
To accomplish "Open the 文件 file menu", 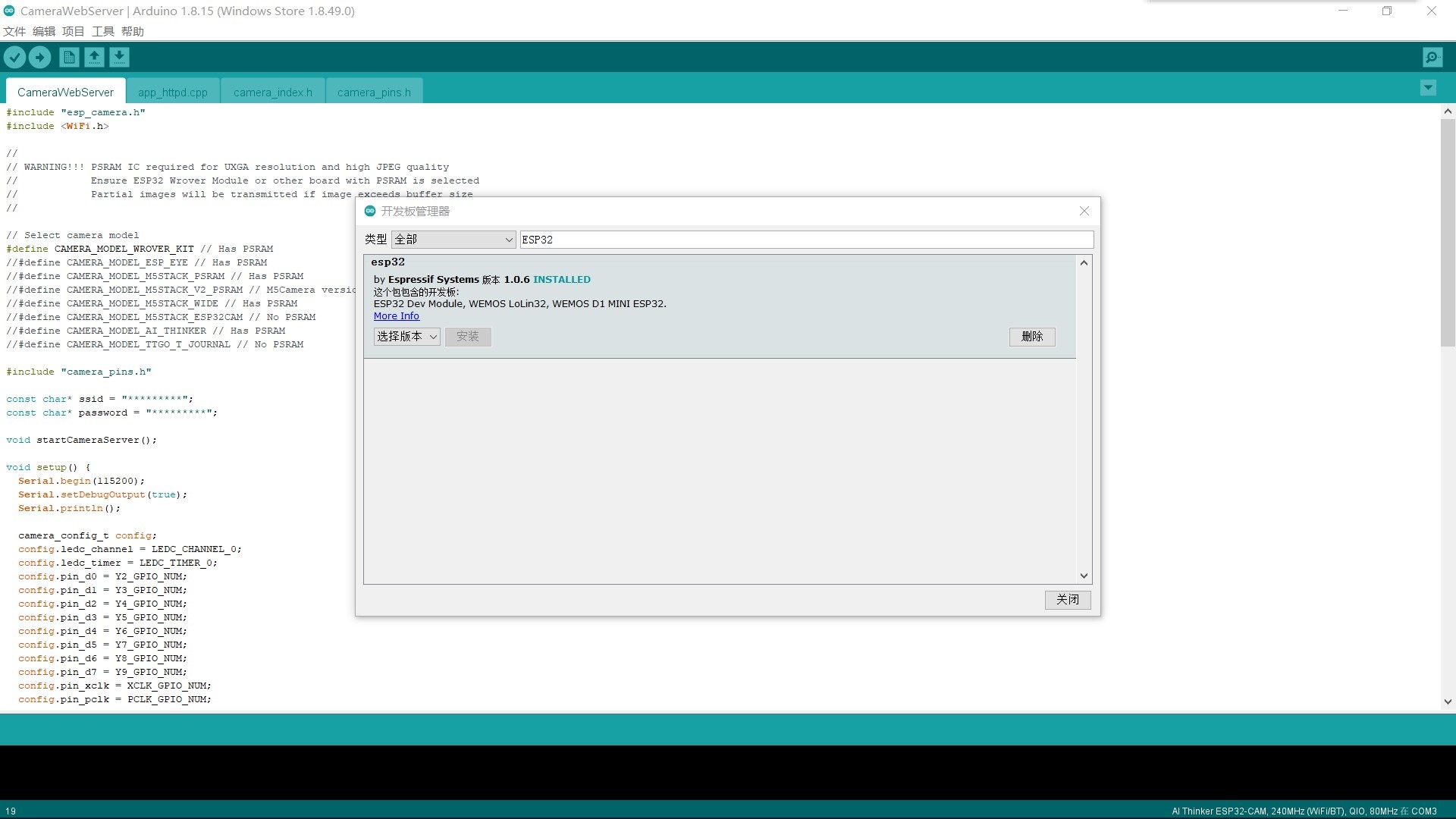I will 14,31.
